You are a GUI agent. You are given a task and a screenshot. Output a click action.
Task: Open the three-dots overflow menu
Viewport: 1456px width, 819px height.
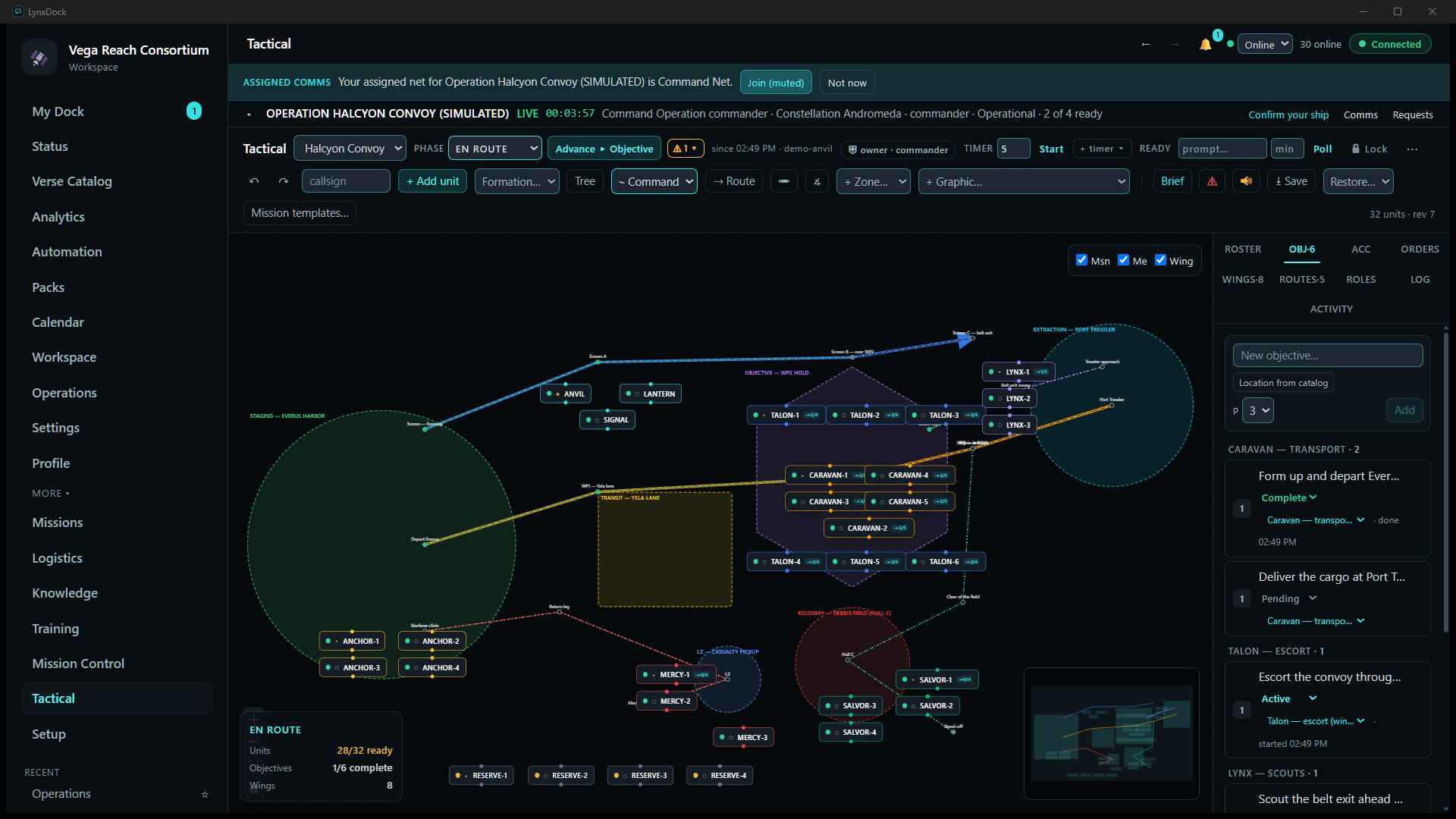tap(1412, 149)
